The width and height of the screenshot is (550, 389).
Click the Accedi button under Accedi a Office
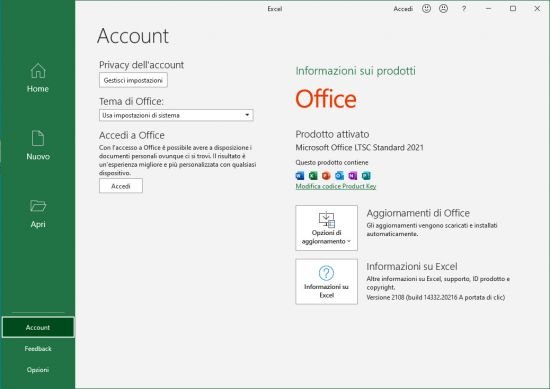coord(121,186)
